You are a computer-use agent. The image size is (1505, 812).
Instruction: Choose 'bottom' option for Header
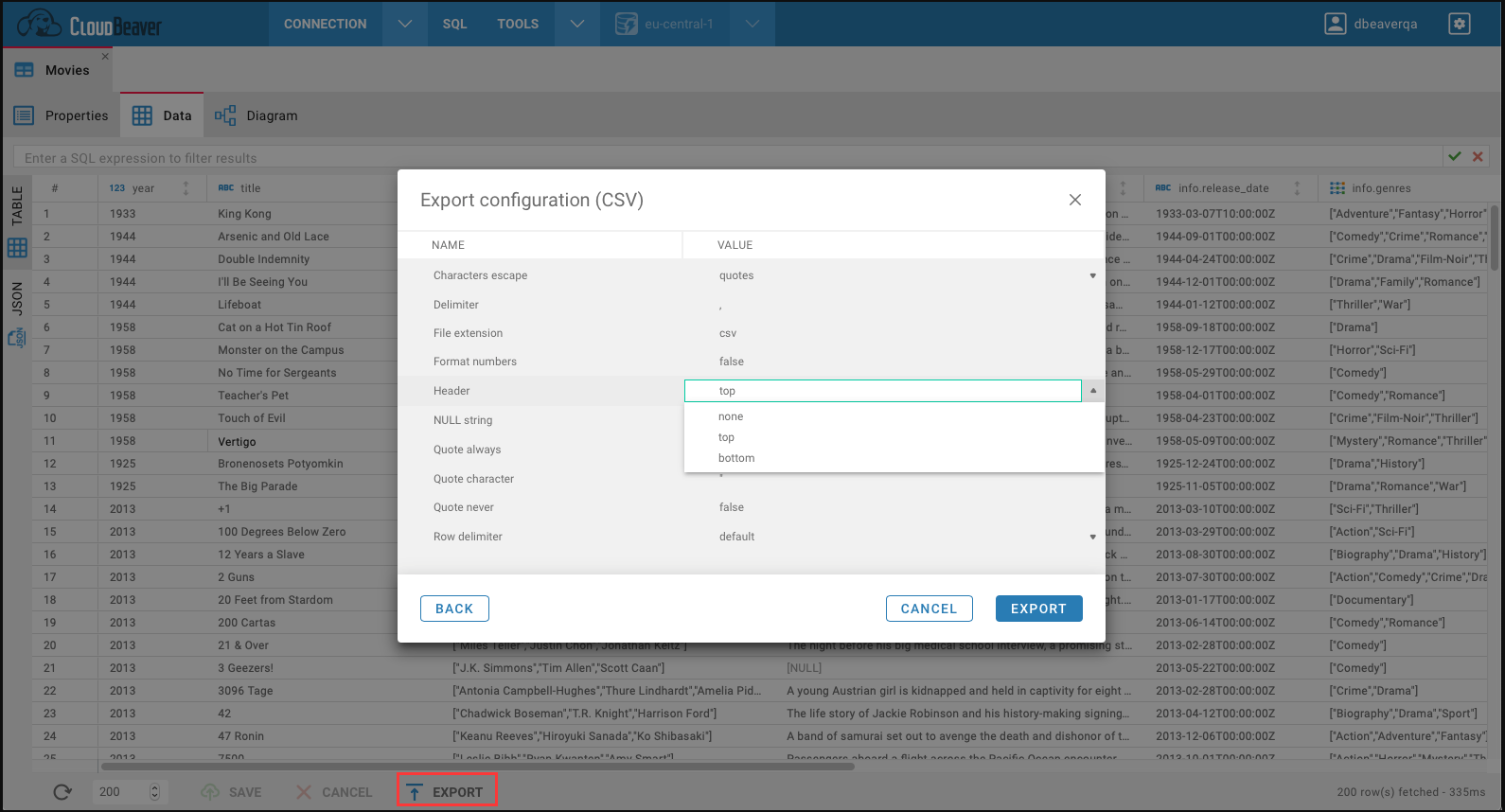[736, 458]
